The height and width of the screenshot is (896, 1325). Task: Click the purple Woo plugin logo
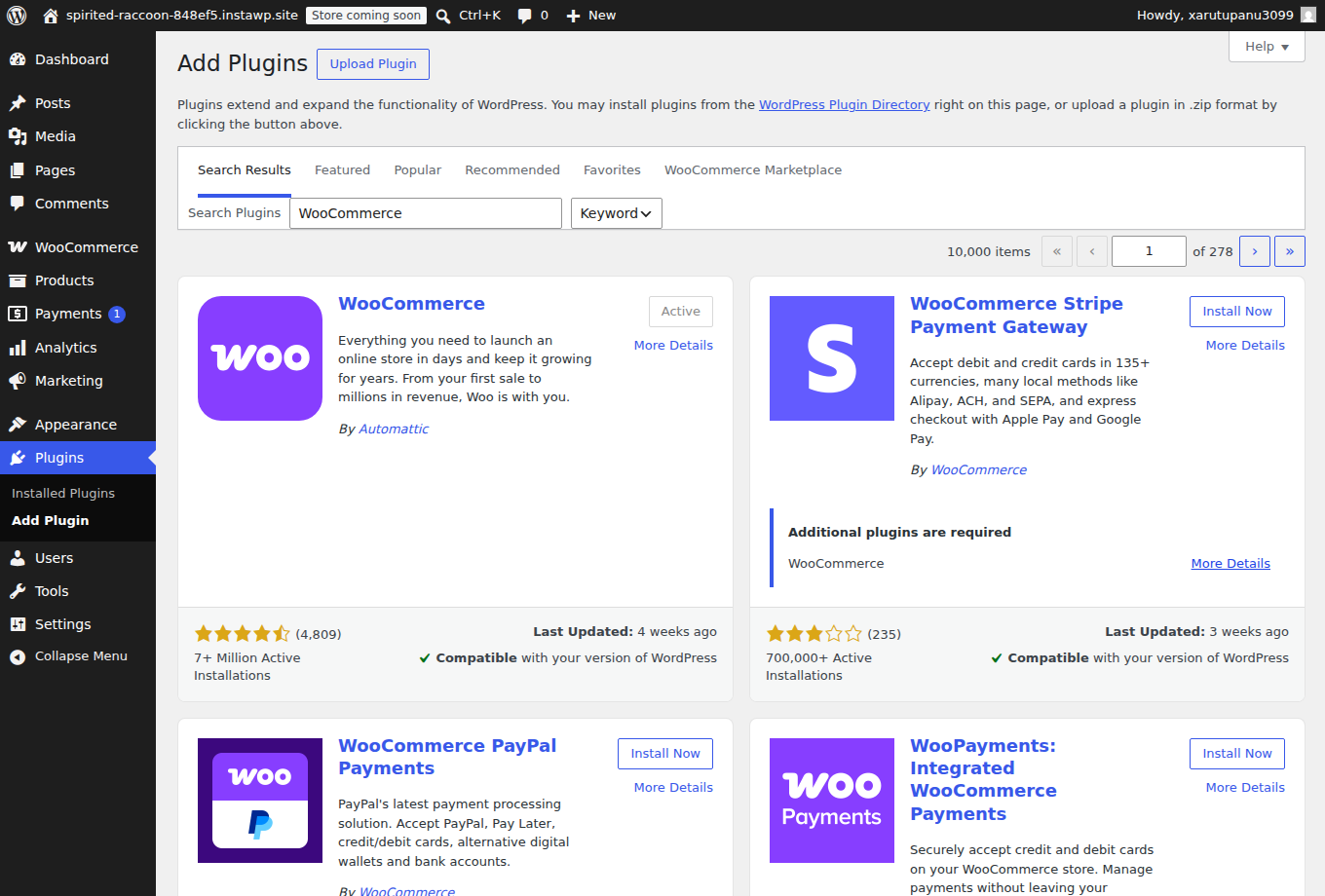pyautogui.click(x=260, y=358)
